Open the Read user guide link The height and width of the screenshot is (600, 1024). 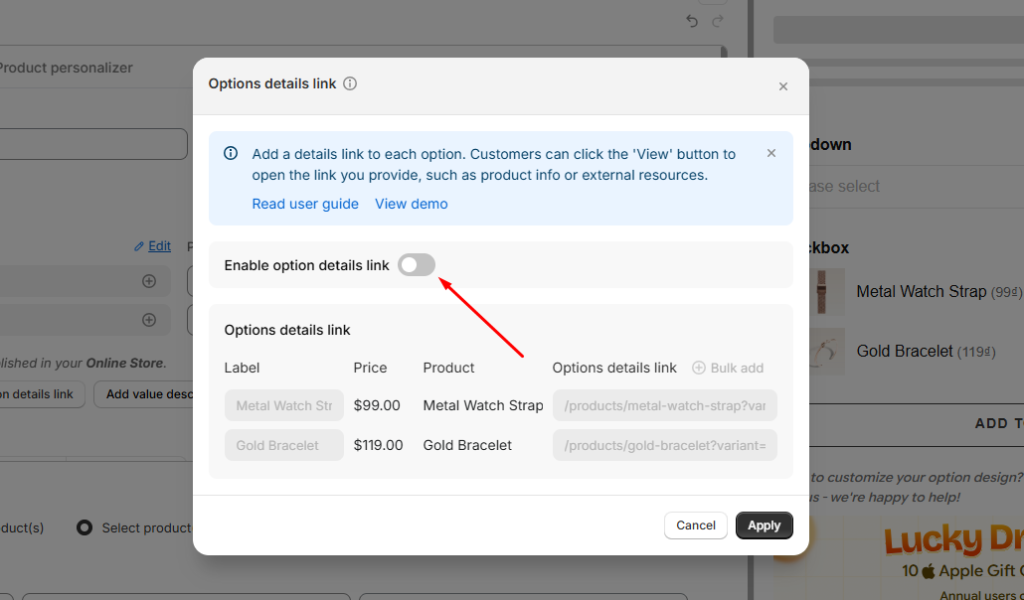305,204
